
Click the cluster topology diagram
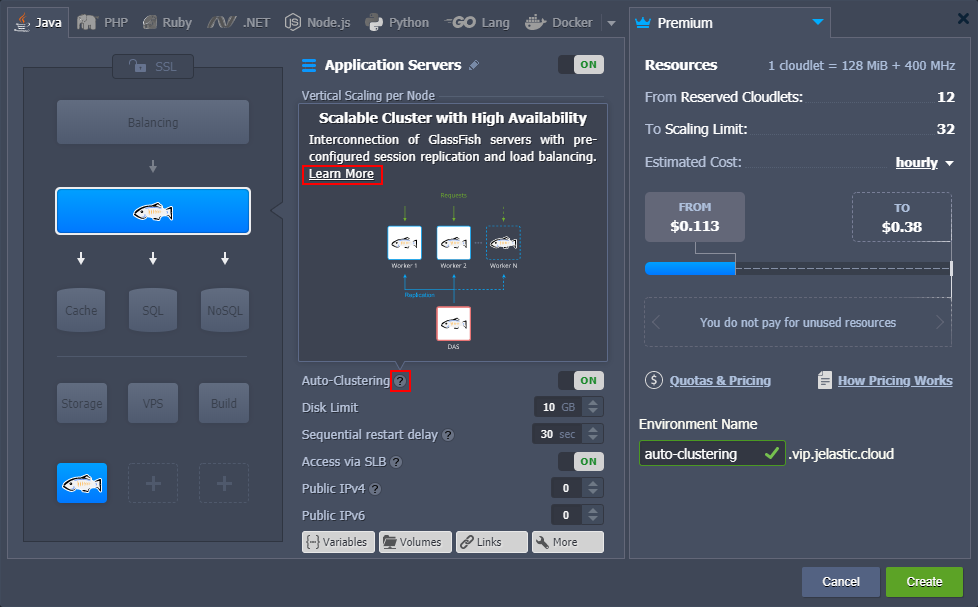[x=453, y=271]
